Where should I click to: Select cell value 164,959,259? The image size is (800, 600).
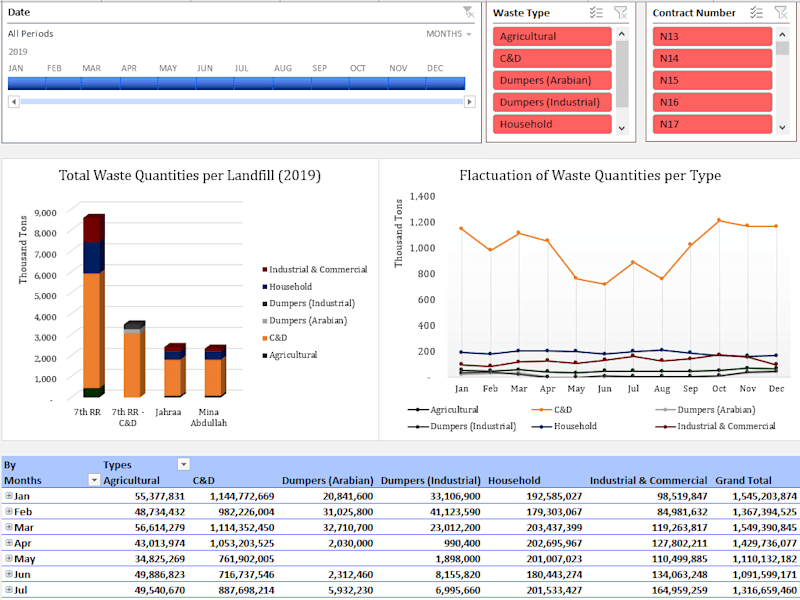coord(680,590)
